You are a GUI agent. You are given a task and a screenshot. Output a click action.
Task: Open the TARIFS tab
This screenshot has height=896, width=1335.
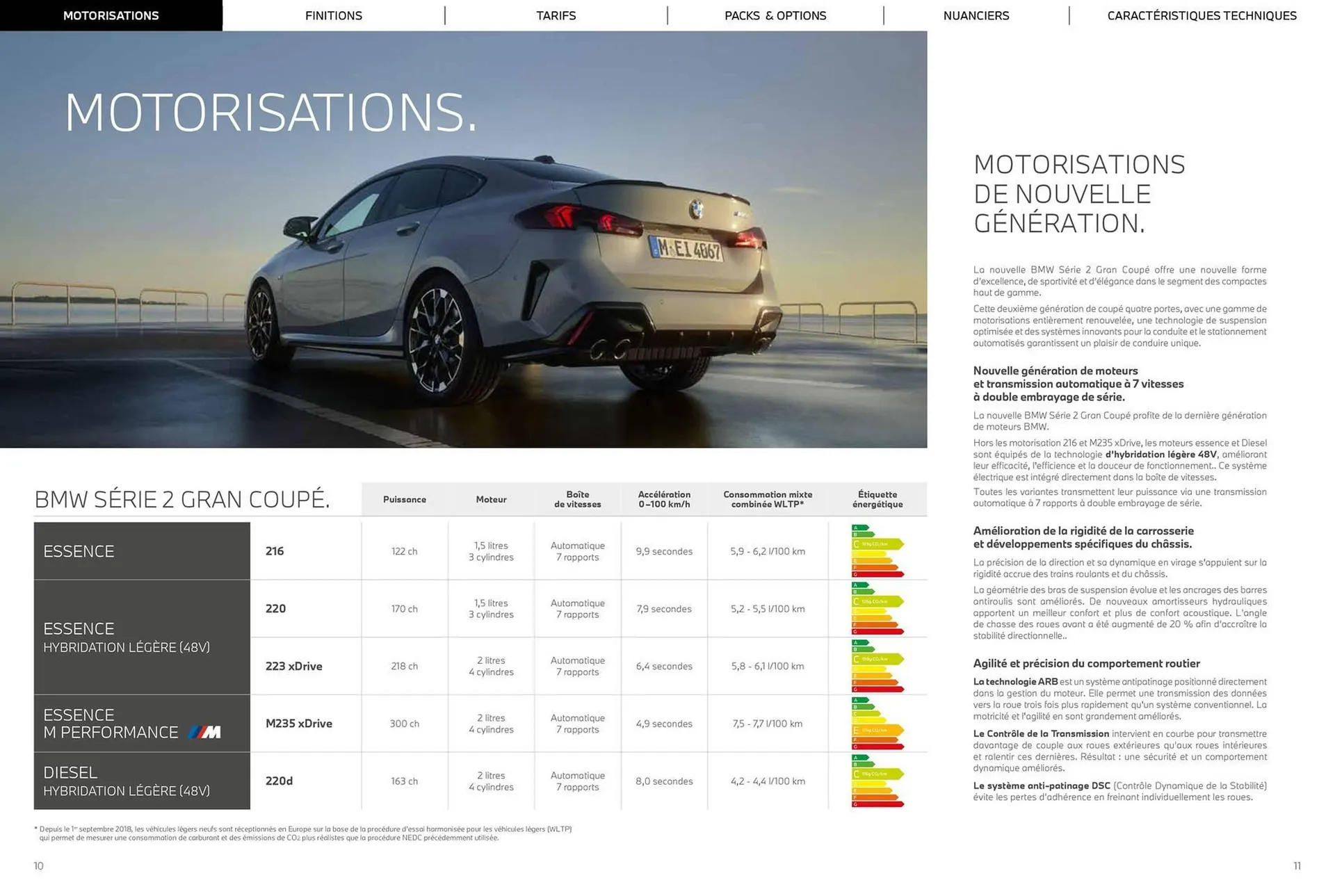coord(556,15)
